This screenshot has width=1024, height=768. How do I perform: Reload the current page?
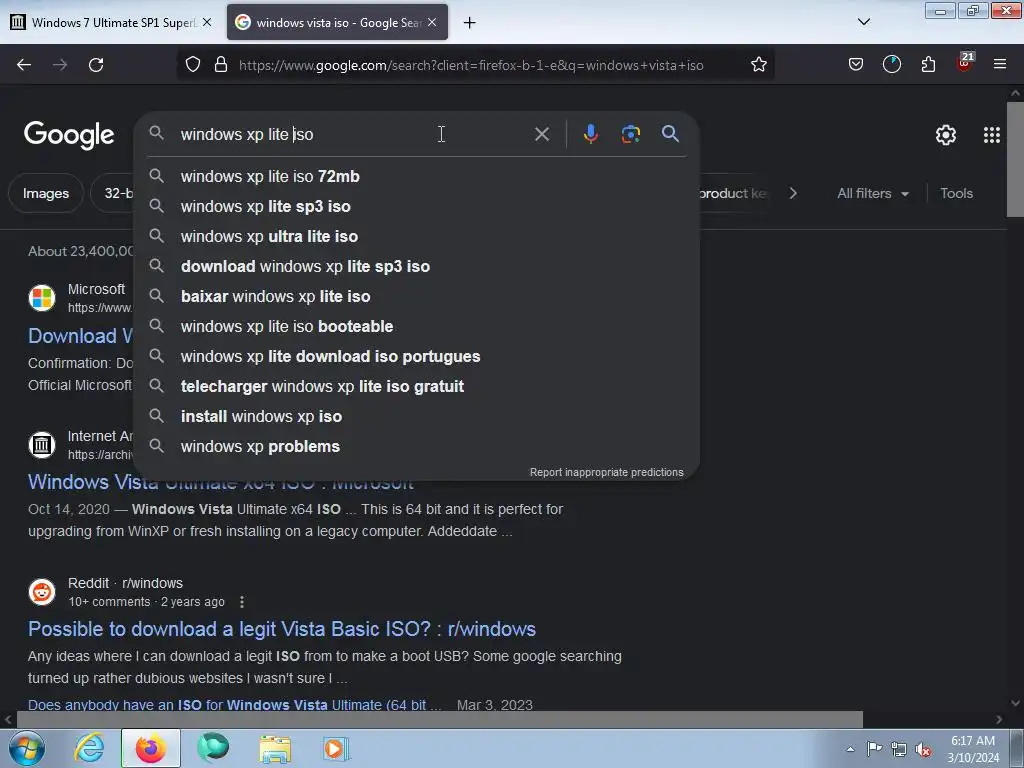(96, 65)
